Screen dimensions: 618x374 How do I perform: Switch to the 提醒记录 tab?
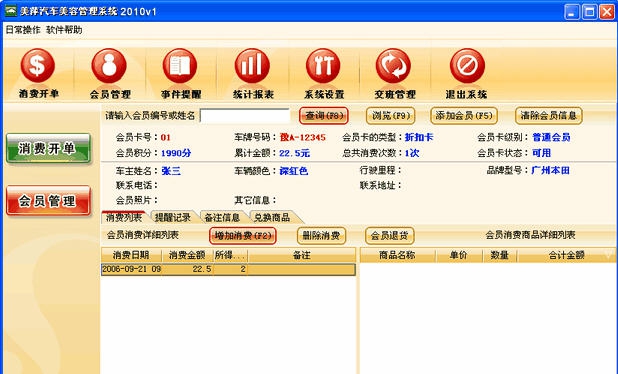(172, 217)
